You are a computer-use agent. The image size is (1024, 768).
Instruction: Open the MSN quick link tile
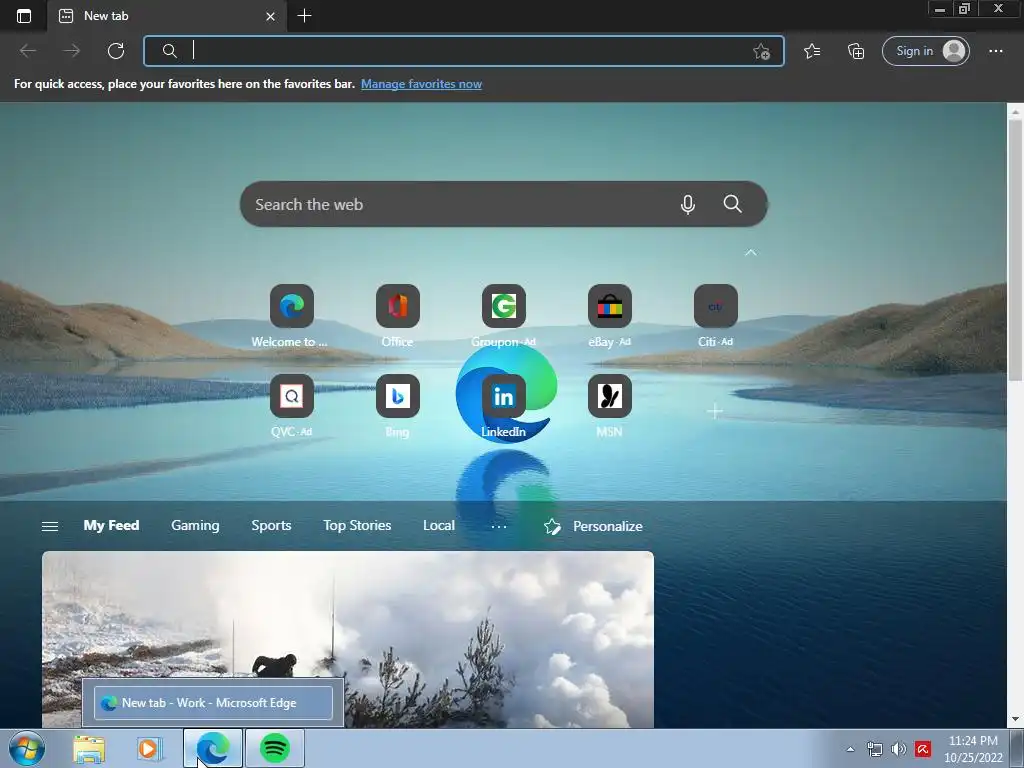click(x=609, y=396)
